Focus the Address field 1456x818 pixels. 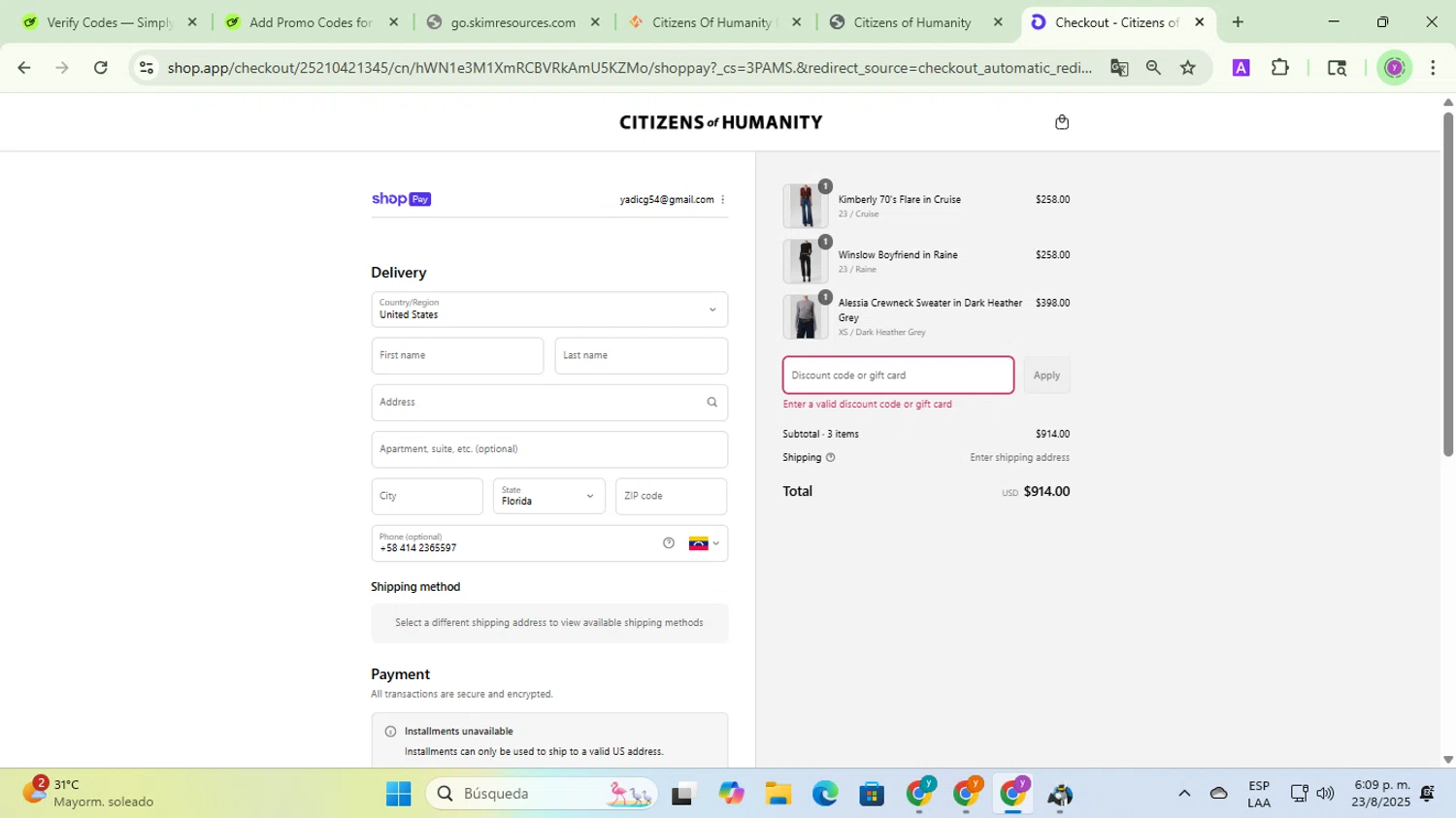point(549,403)
